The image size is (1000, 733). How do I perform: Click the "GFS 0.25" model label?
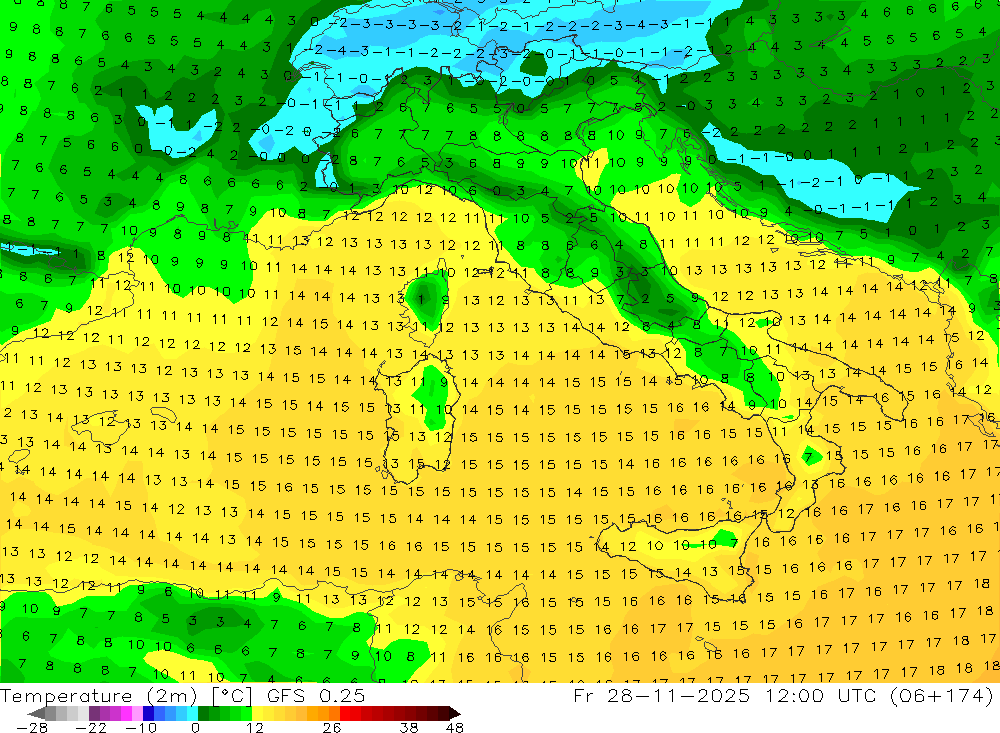[316, 695]
